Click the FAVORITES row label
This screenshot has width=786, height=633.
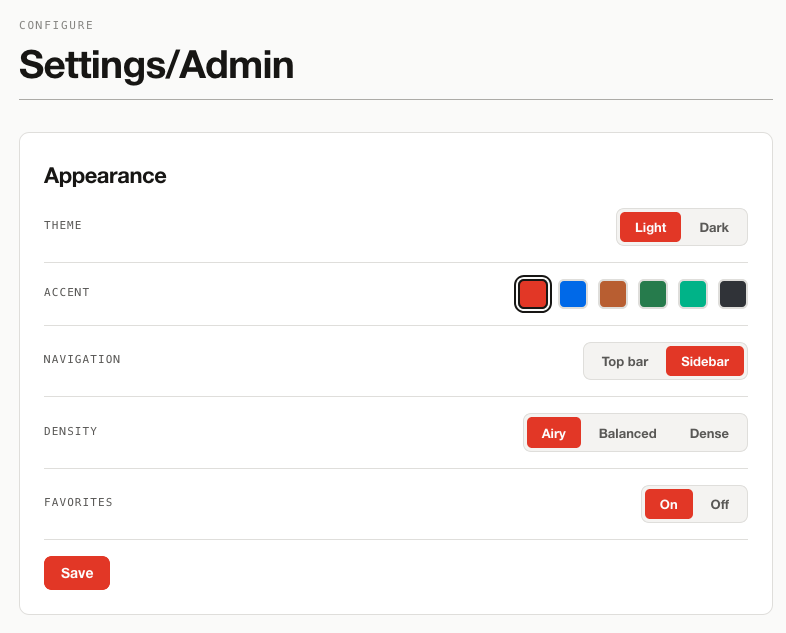78,502
